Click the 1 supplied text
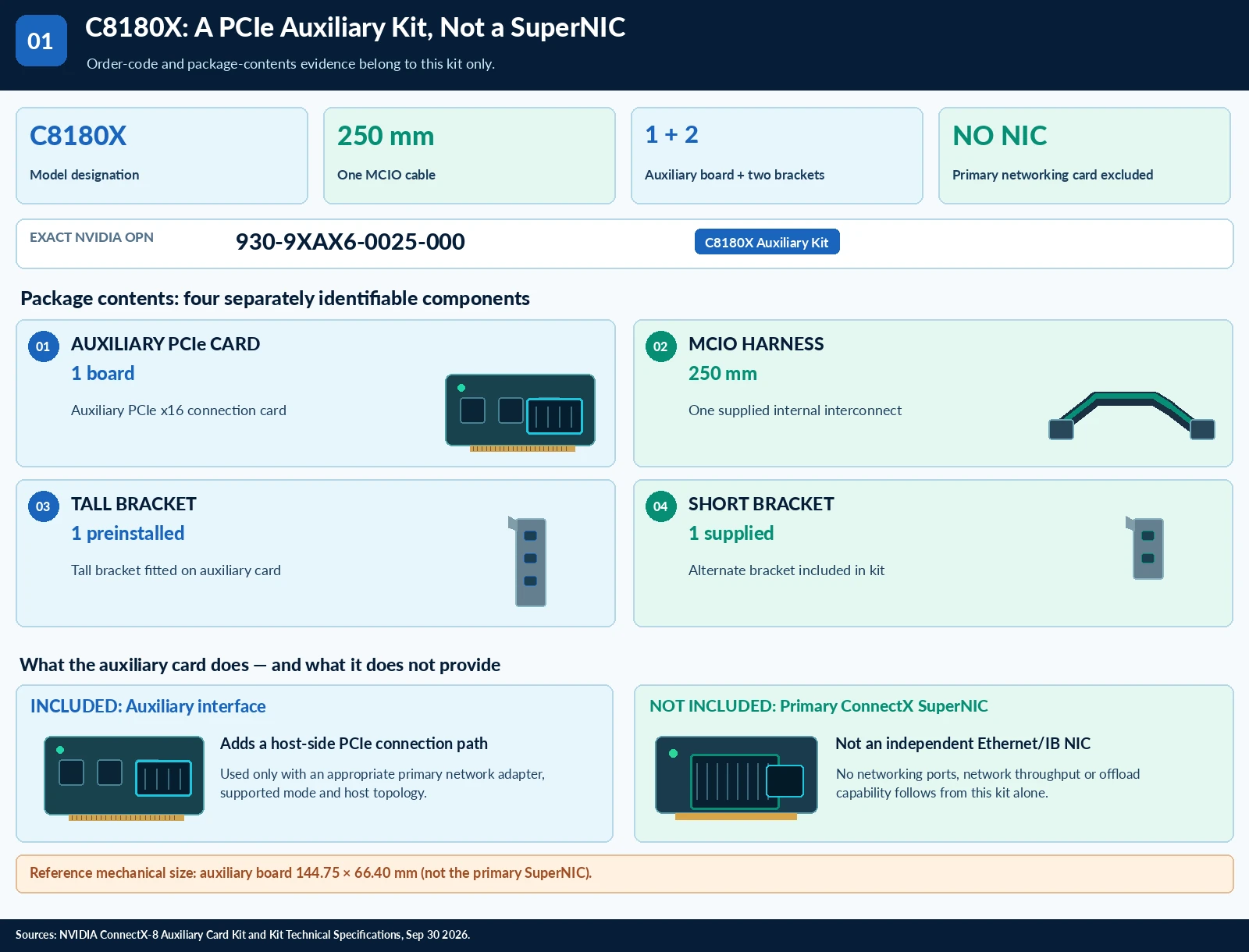The image size is (1249, 952). 731,534
